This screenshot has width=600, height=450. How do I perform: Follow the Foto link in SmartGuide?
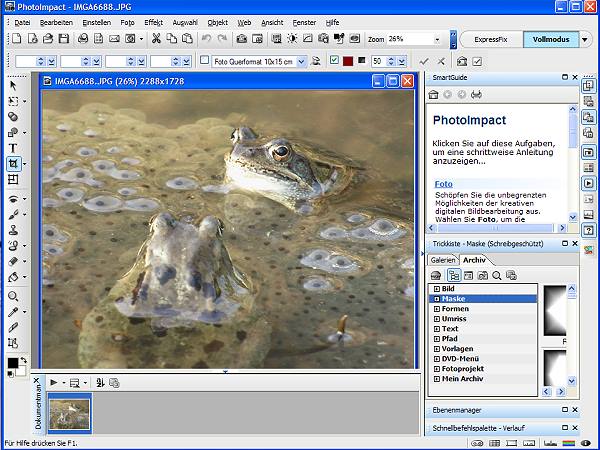[443, 184]
